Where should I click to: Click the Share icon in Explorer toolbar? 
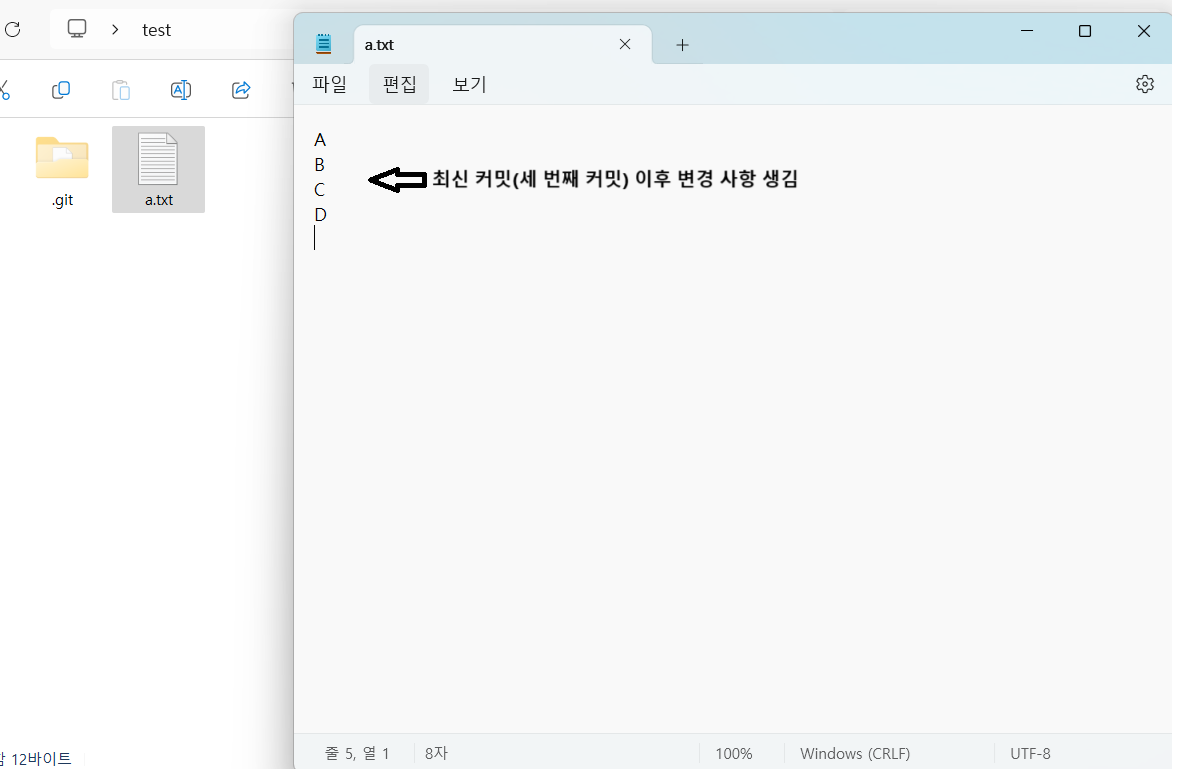click(241, 90)
